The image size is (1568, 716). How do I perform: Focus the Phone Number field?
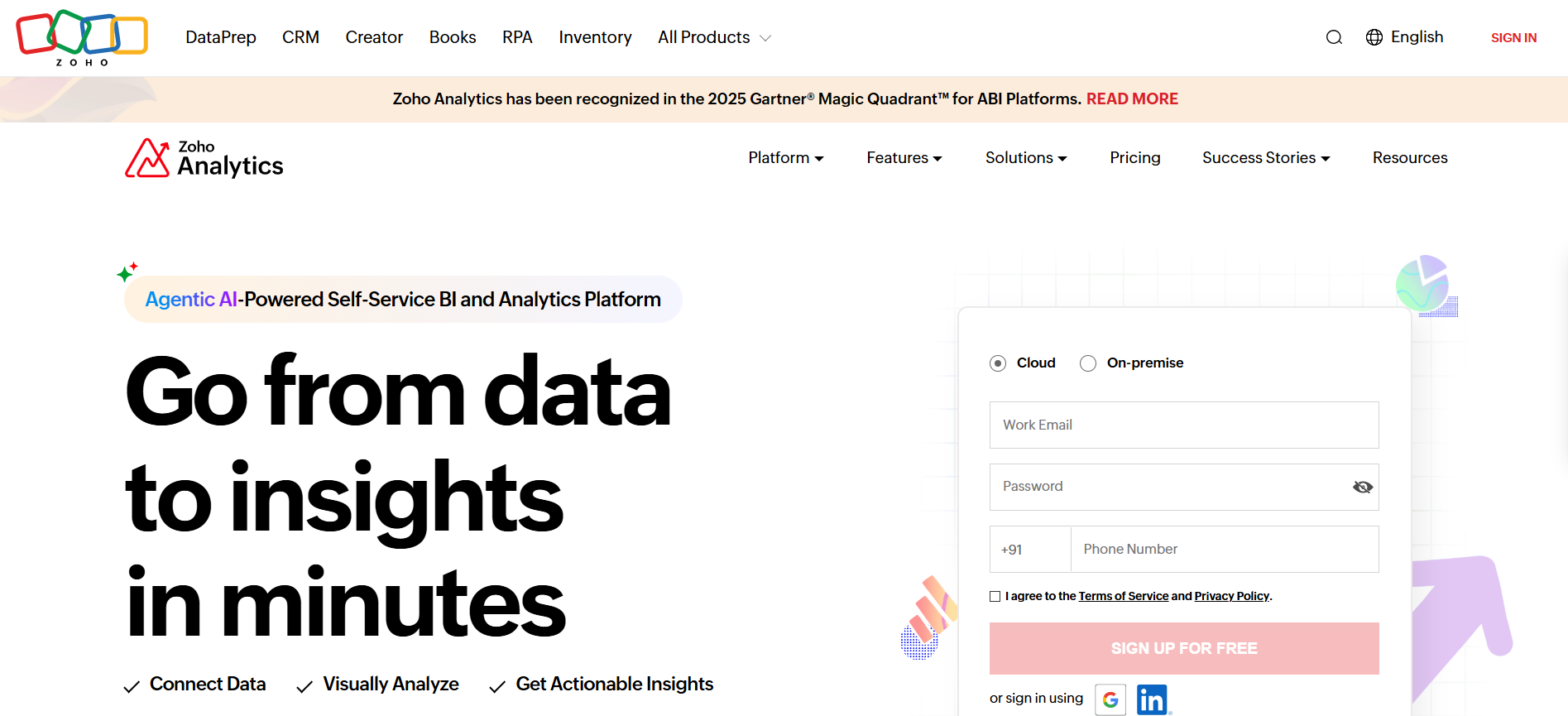point(1225,550)
